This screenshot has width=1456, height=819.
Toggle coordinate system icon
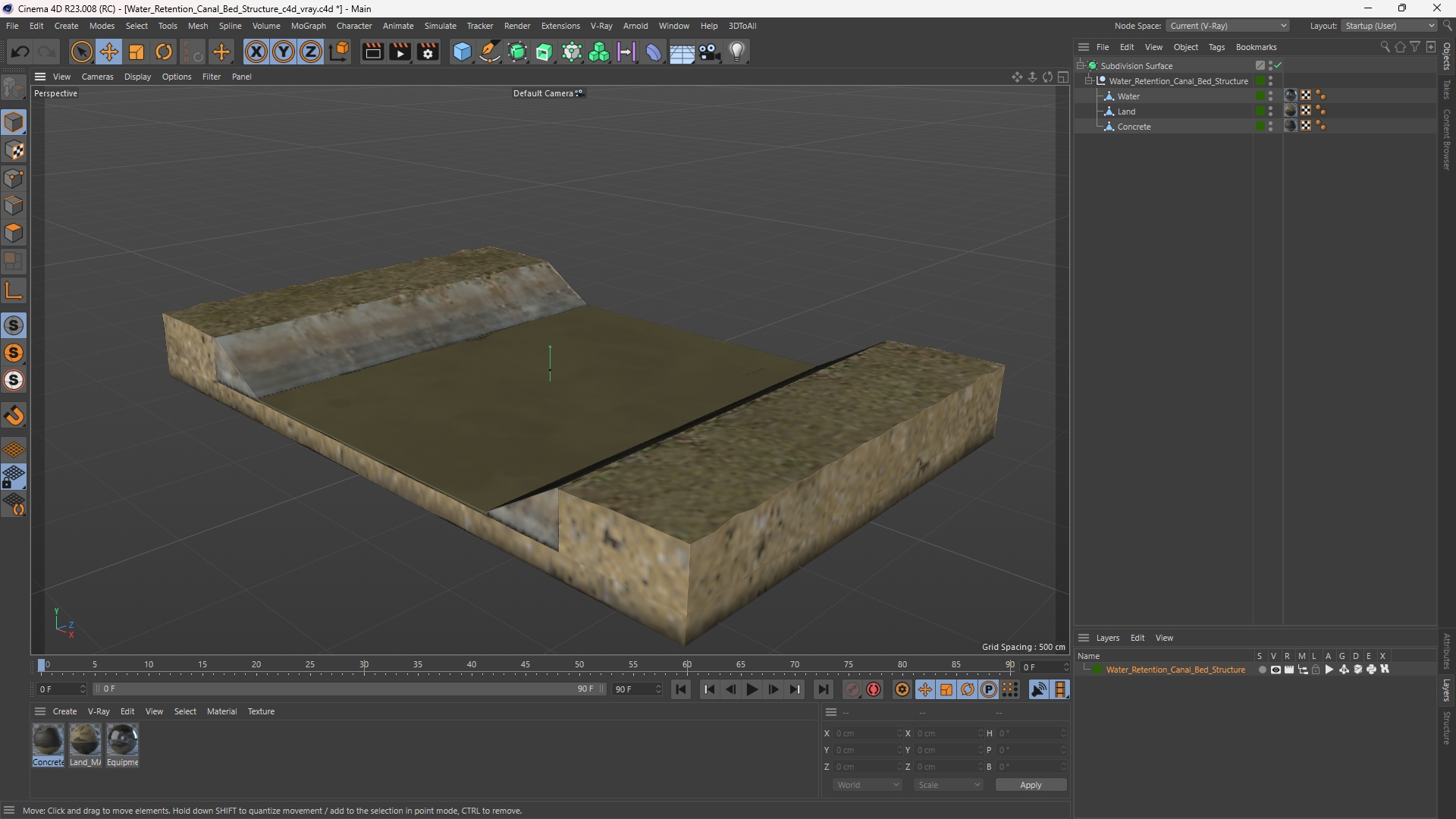pyautogui.click(x=340, y=52)
